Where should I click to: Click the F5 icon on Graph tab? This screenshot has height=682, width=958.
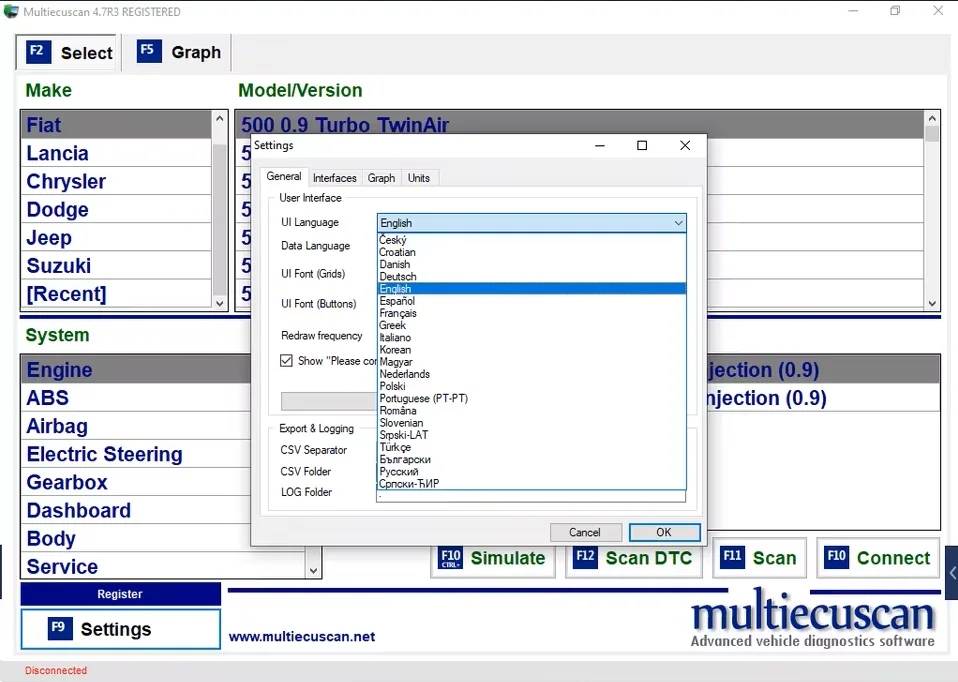(x=149, y=51)
